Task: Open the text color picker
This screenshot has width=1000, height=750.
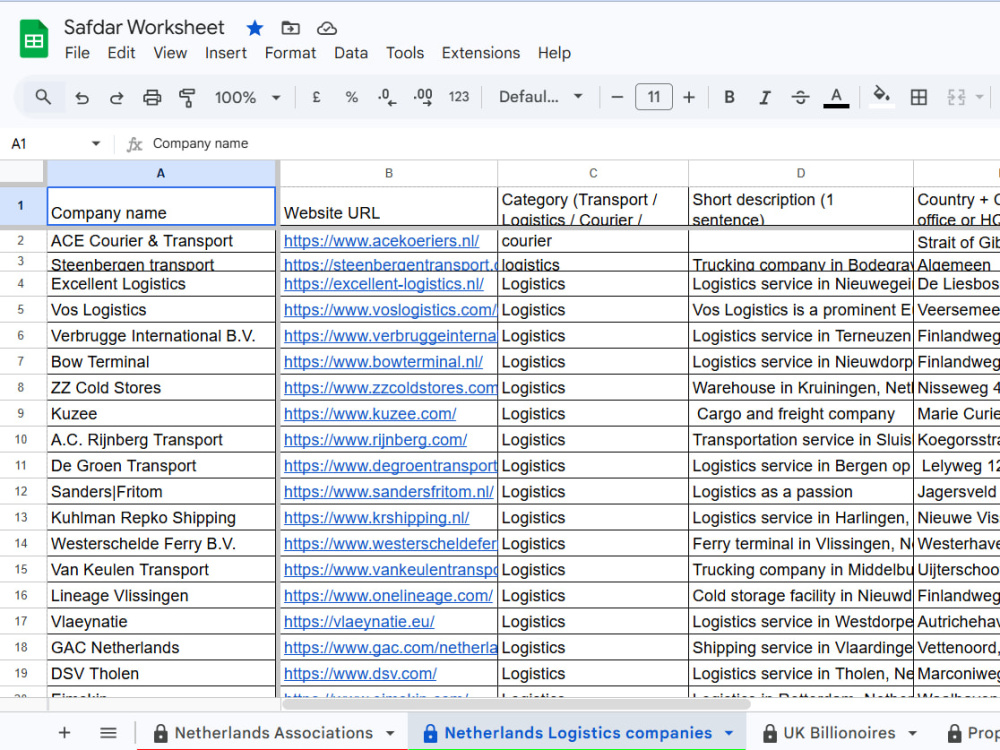Action: pos(836,98)
